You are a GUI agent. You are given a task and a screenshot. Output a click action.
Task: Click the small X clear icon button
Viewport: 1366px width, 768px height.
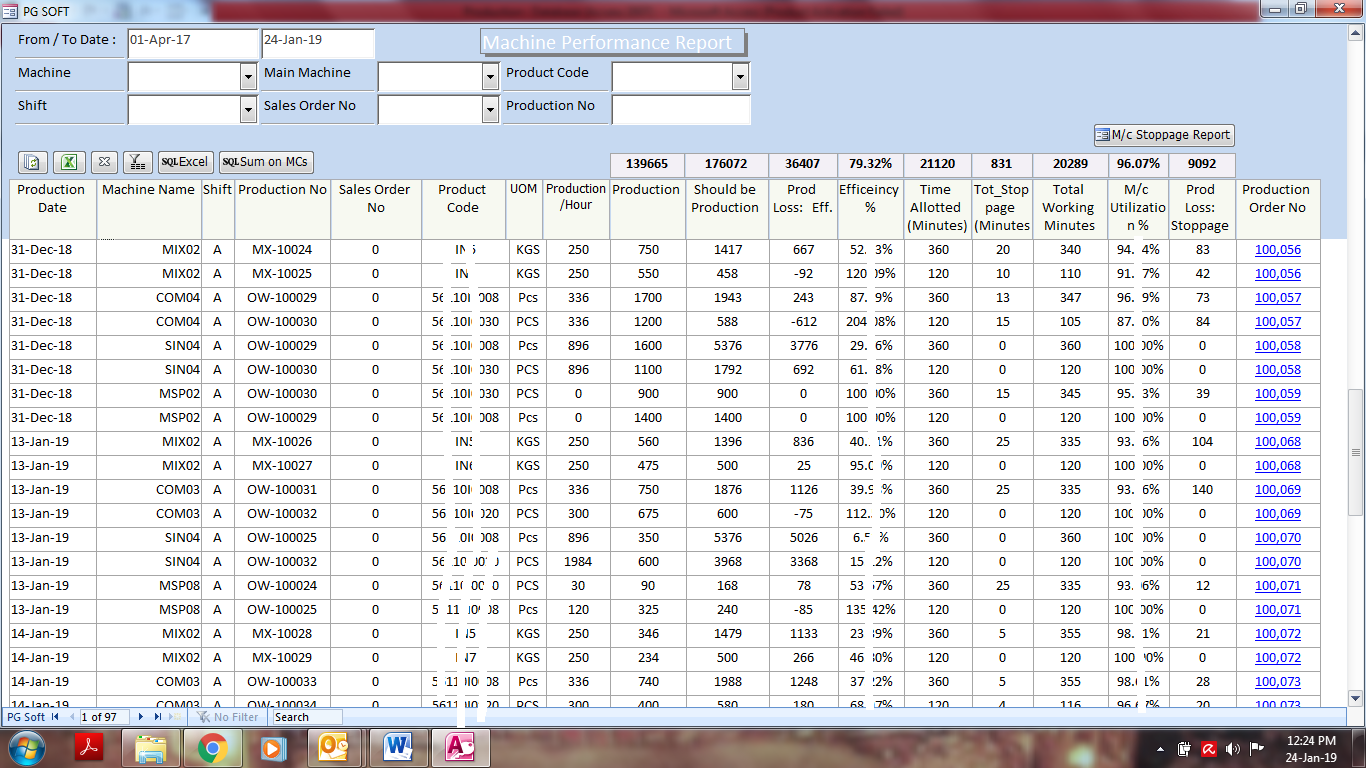104,162
